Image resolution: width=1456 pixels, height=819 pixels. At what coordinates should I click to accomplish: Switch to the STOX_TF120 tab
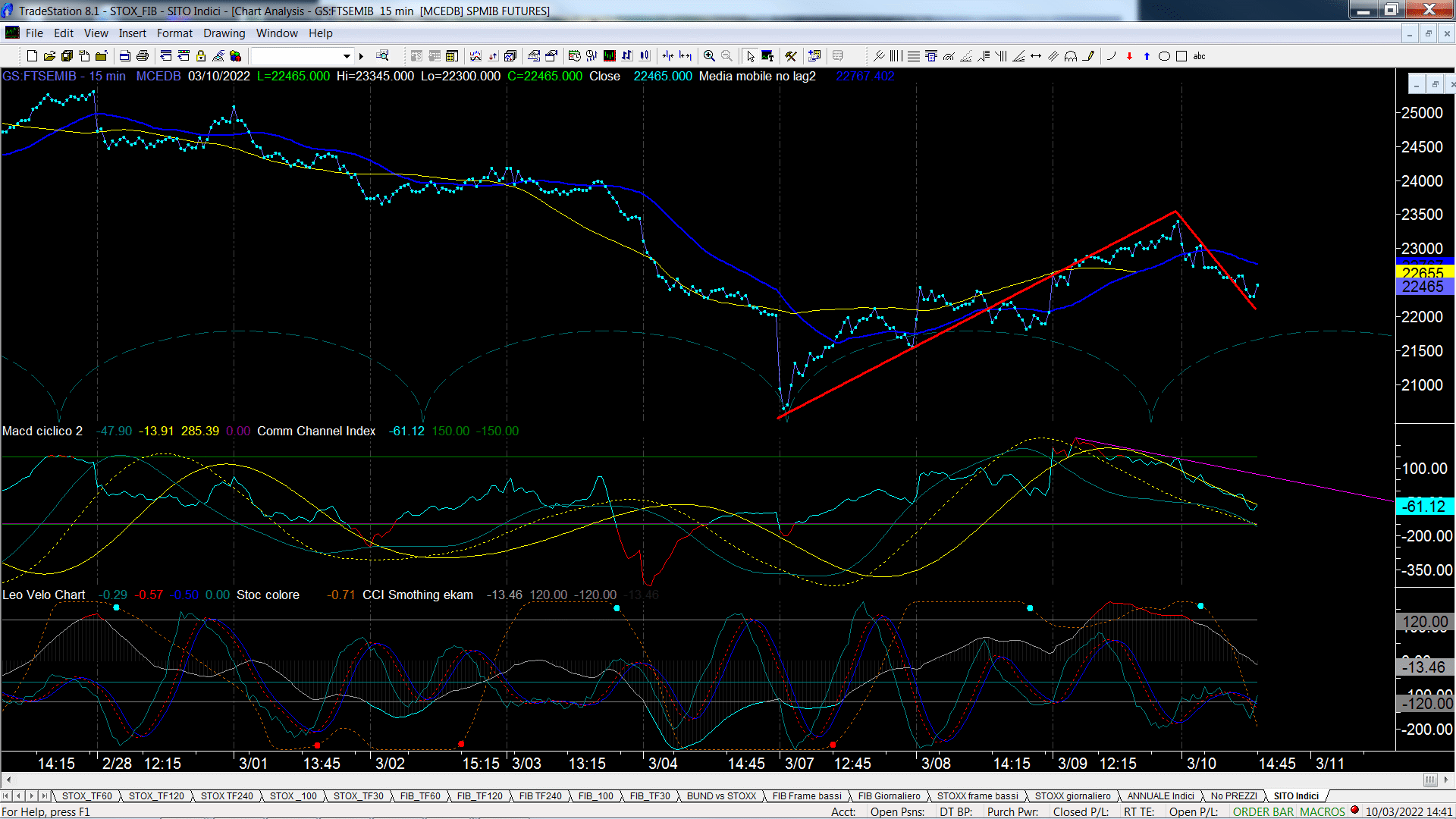click(x=156, y=795)
